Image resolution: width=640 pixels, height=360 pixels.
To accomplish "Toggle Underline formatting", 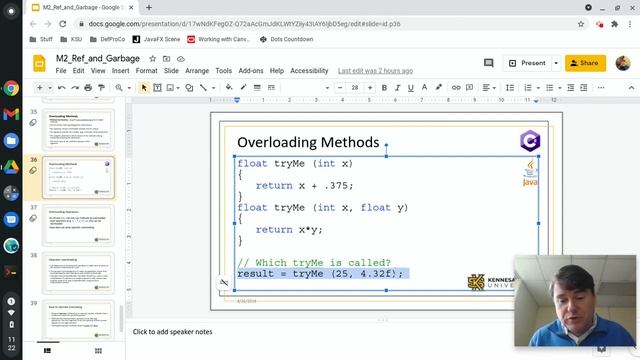I will pos(411,88).
